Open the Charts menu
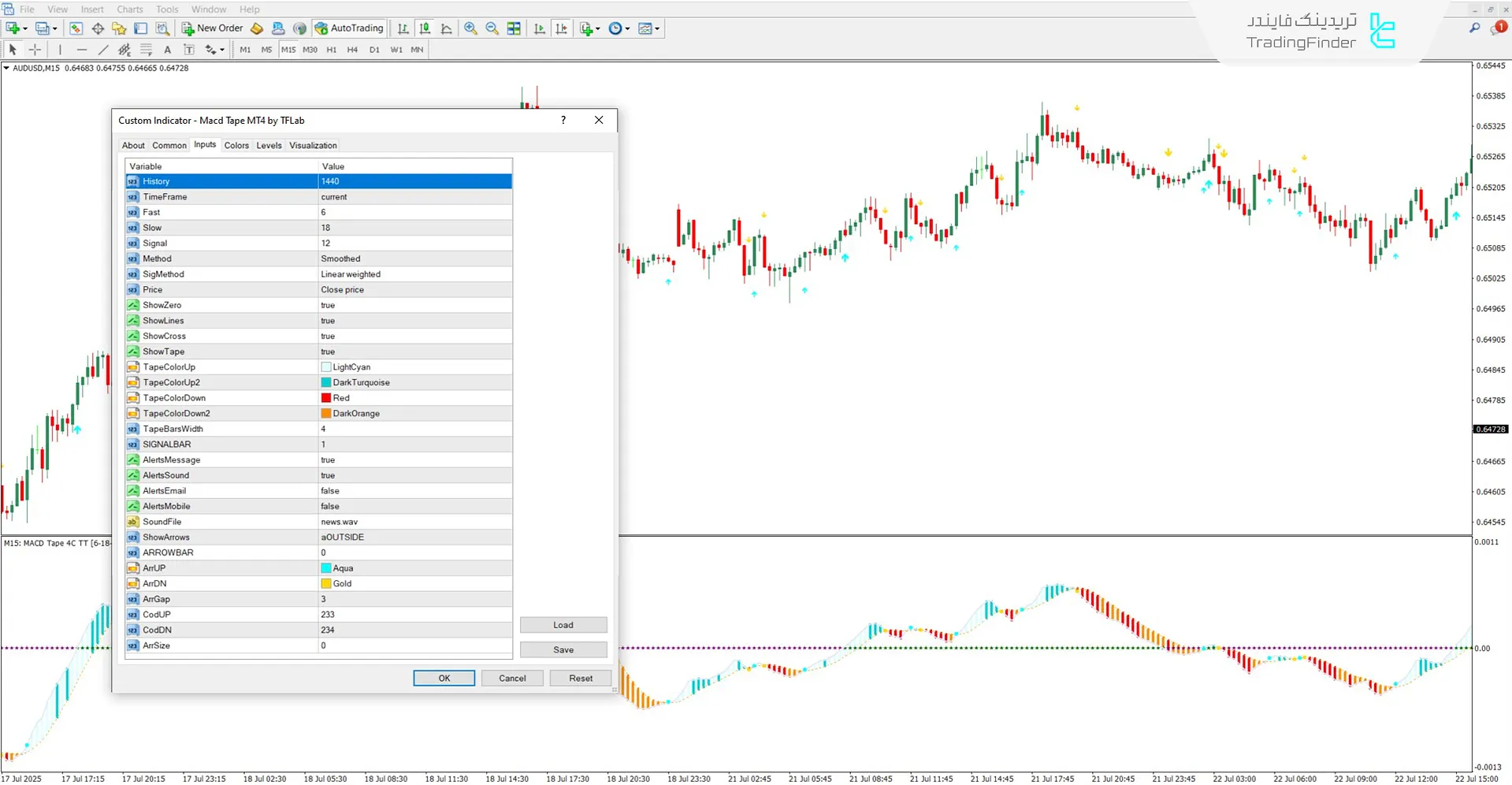The height and width of the screenshot is (785, 1512). [129, 9]
